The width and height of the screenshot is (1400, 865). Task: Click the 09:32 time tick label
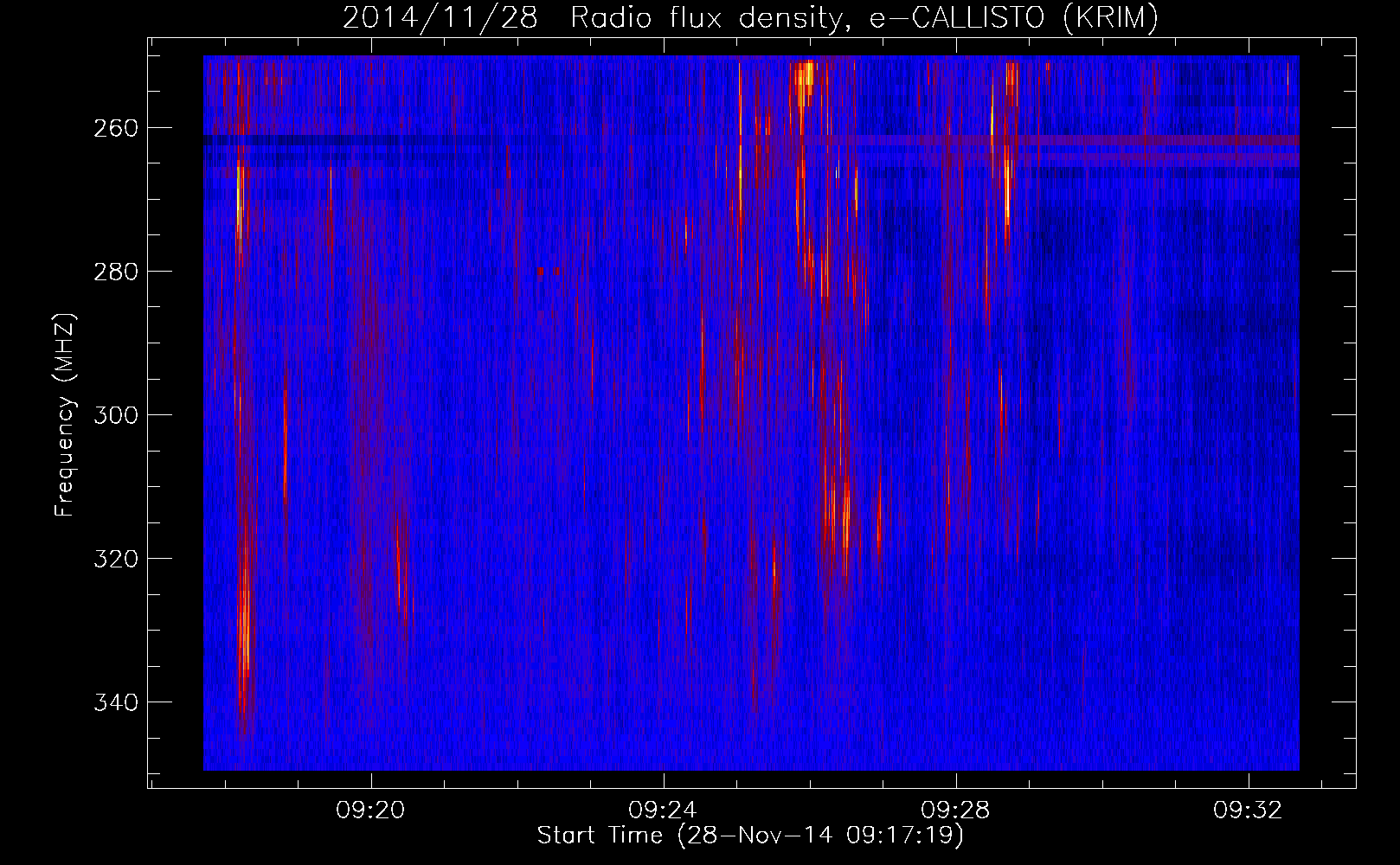point(1249,811)
